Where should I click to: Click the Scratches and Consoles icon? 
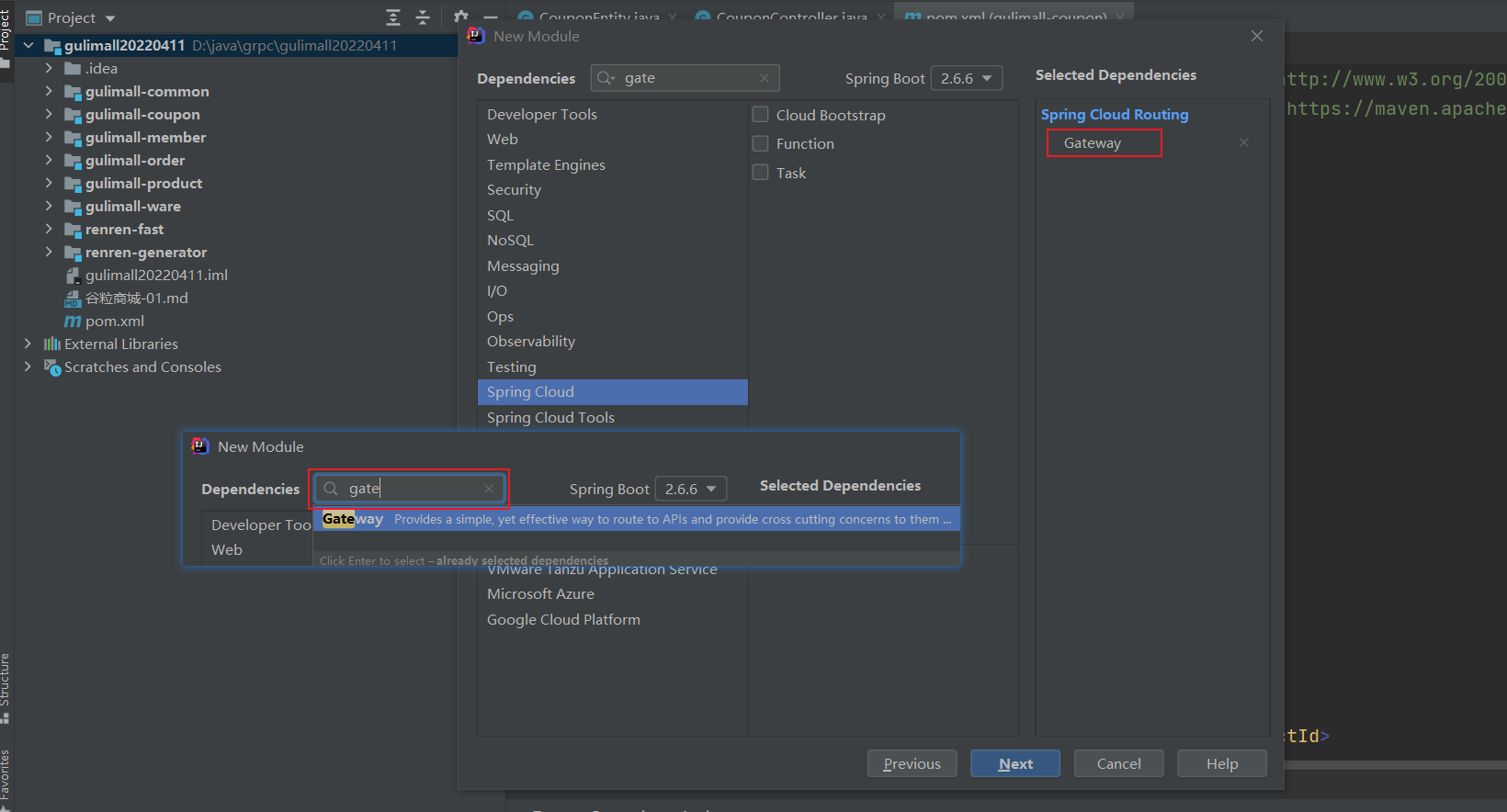point(52,367)
